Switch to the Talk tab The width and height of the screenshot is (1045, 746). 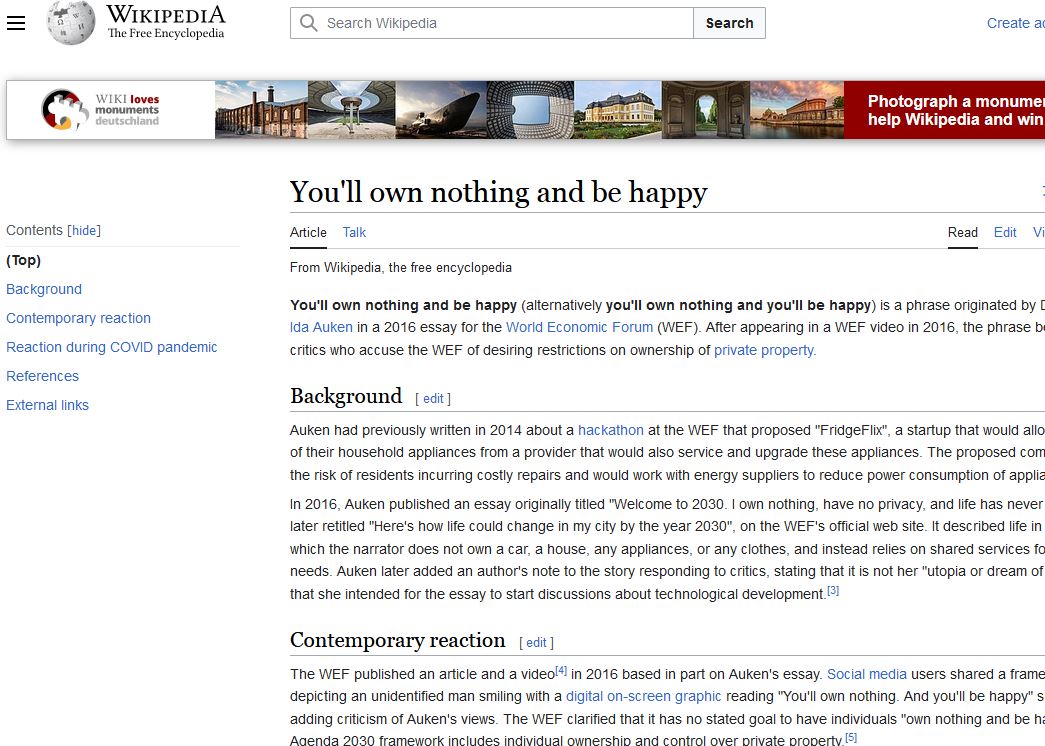coord(354,232)
